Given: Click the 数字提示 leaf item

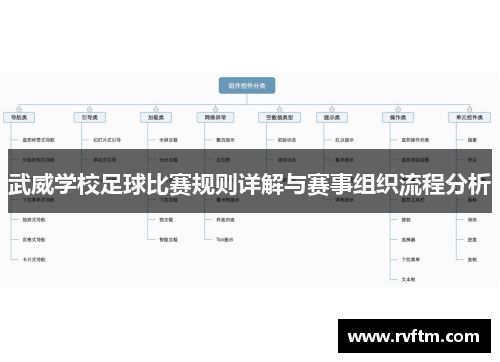Looking at the screenshot, I should 344,160.
